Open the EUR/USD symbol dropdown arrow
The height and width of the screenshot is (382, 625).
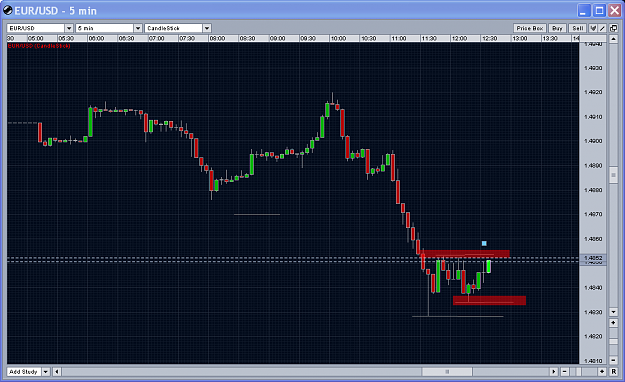point(69,28)
